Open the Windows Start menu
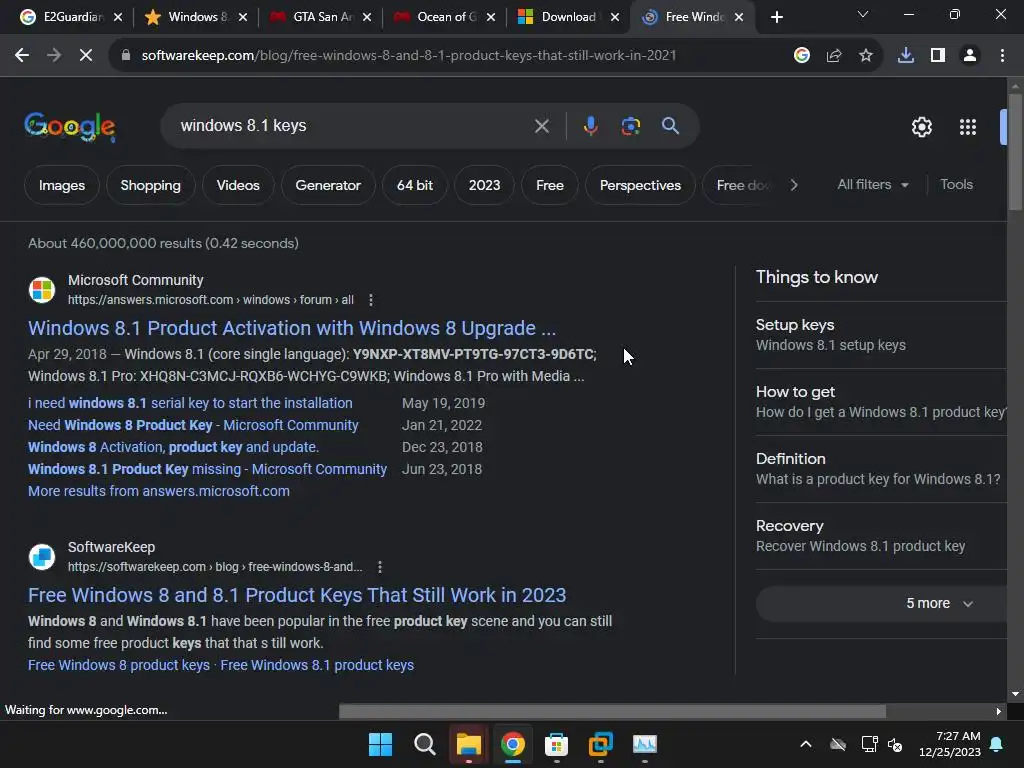The image size is (1024, 768). tap(380, 744)
